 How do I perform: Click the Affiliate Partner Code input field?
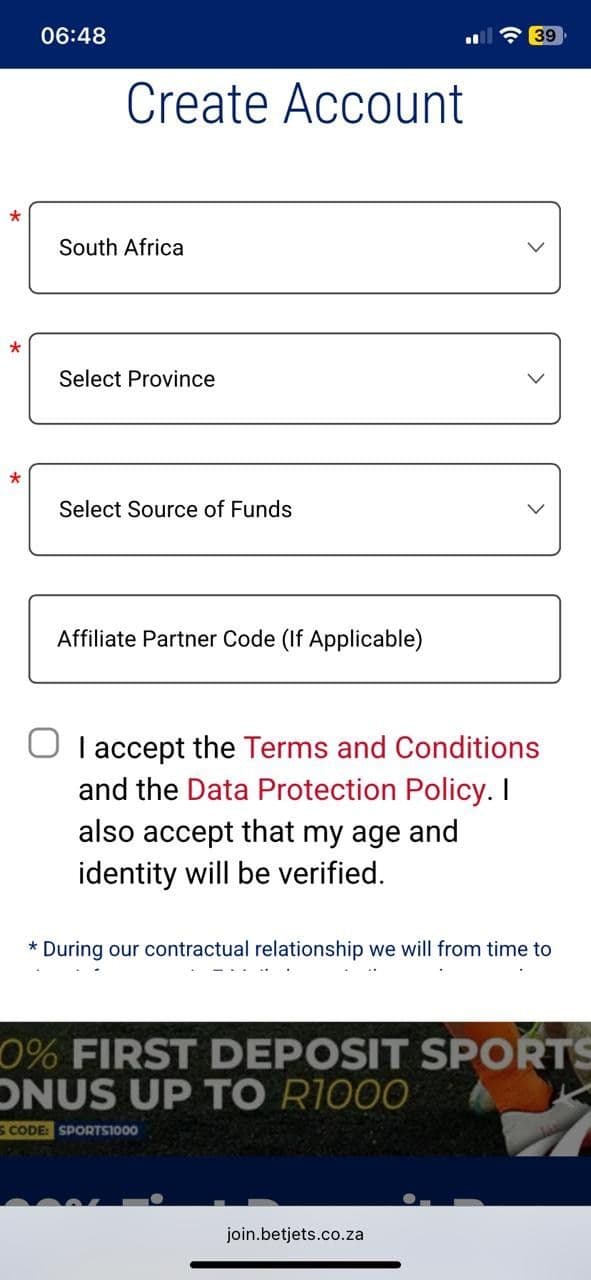pos(295,638)
